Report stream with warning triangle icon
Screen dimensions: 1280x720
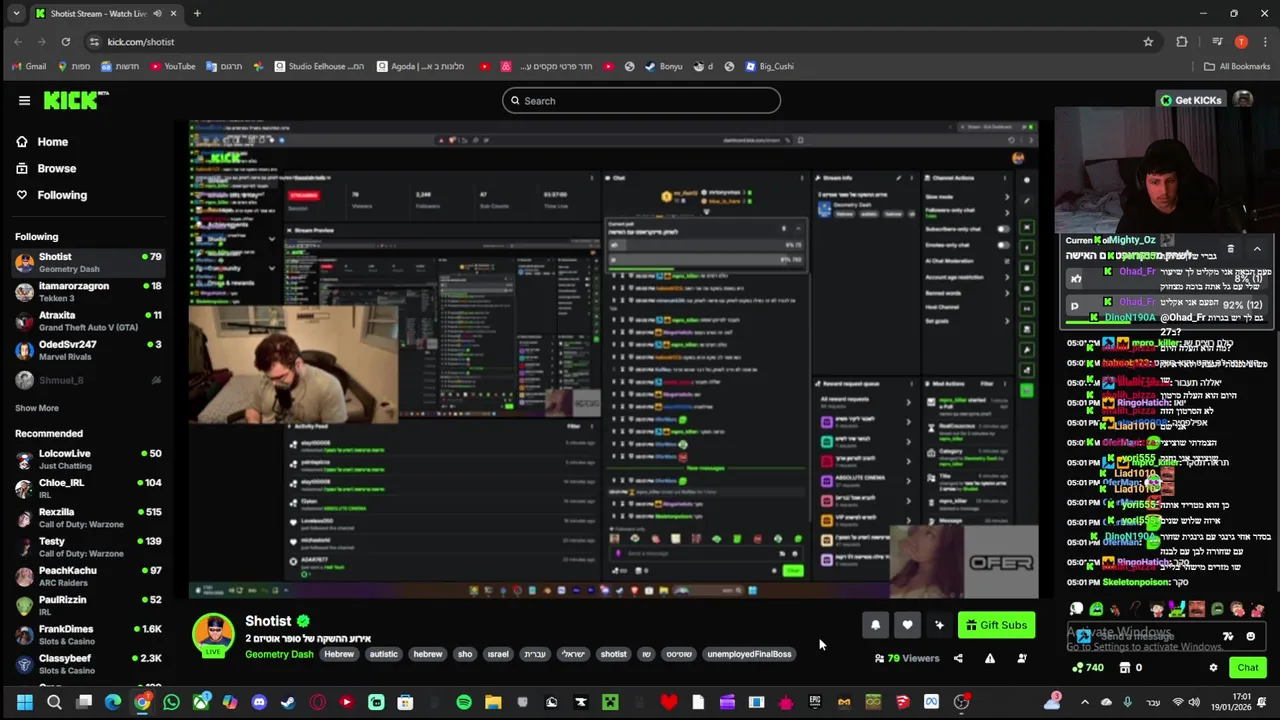(x=990, y=658)
